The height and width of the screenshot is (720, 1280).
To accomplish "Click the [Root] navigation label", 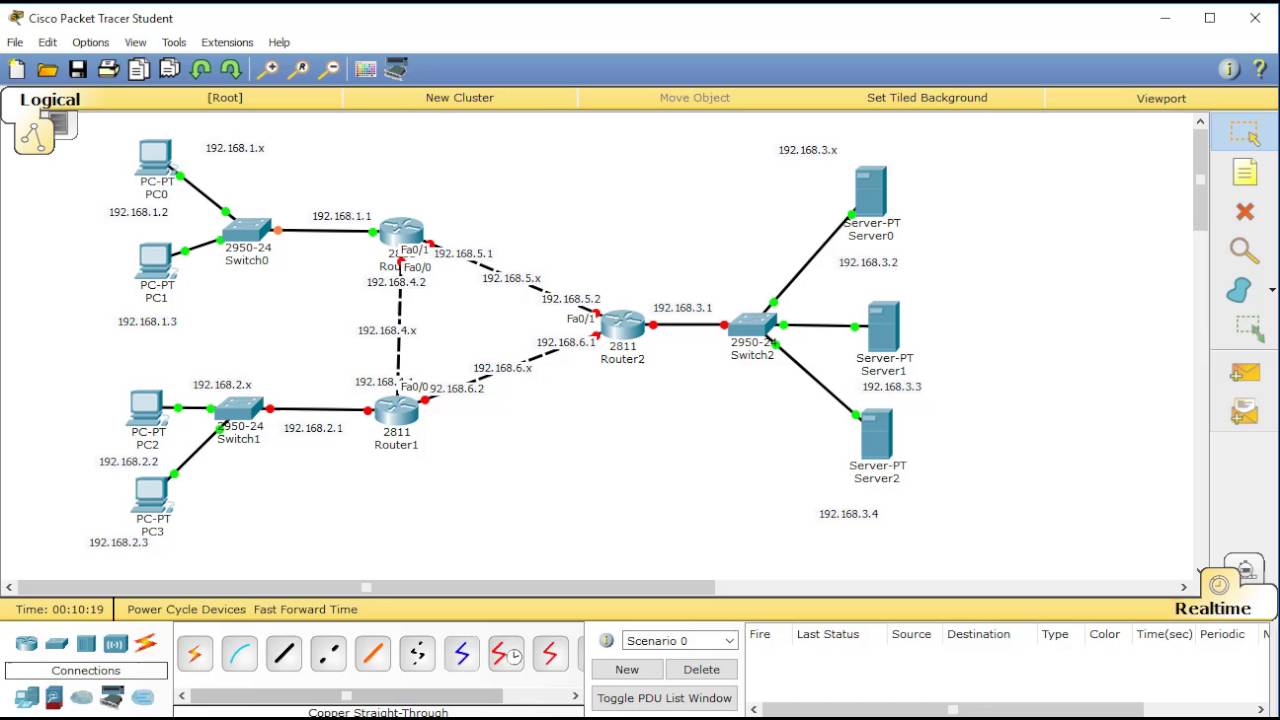I will (225, 98).
